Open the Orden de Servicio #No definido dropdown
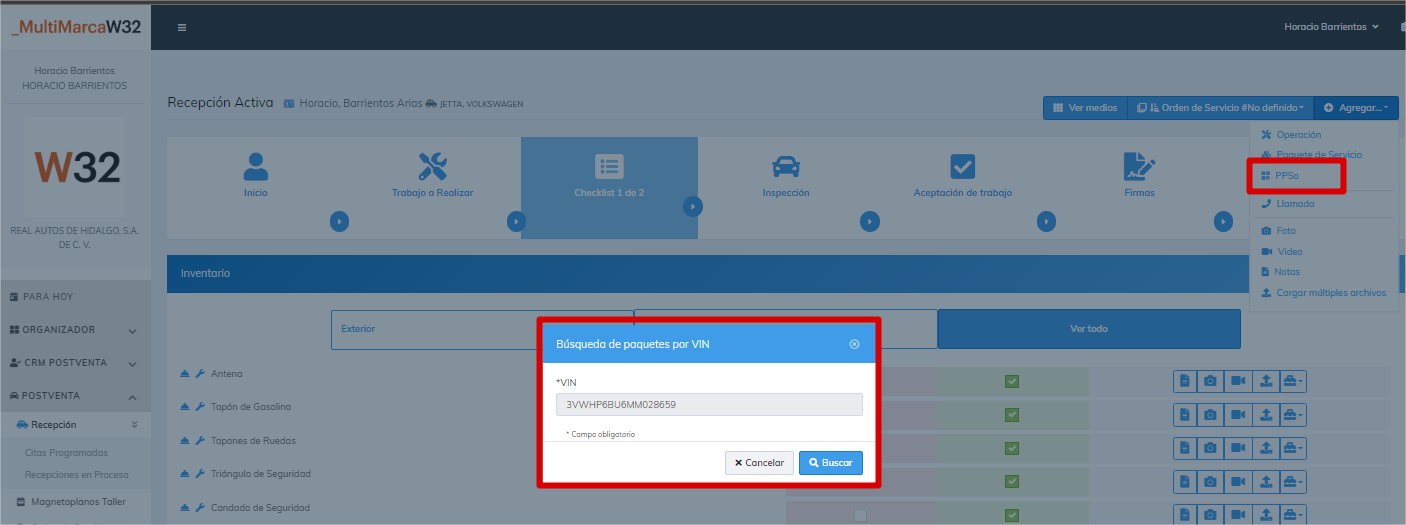This screenshot has width=1406, height=525. (x=1219, y=107)
